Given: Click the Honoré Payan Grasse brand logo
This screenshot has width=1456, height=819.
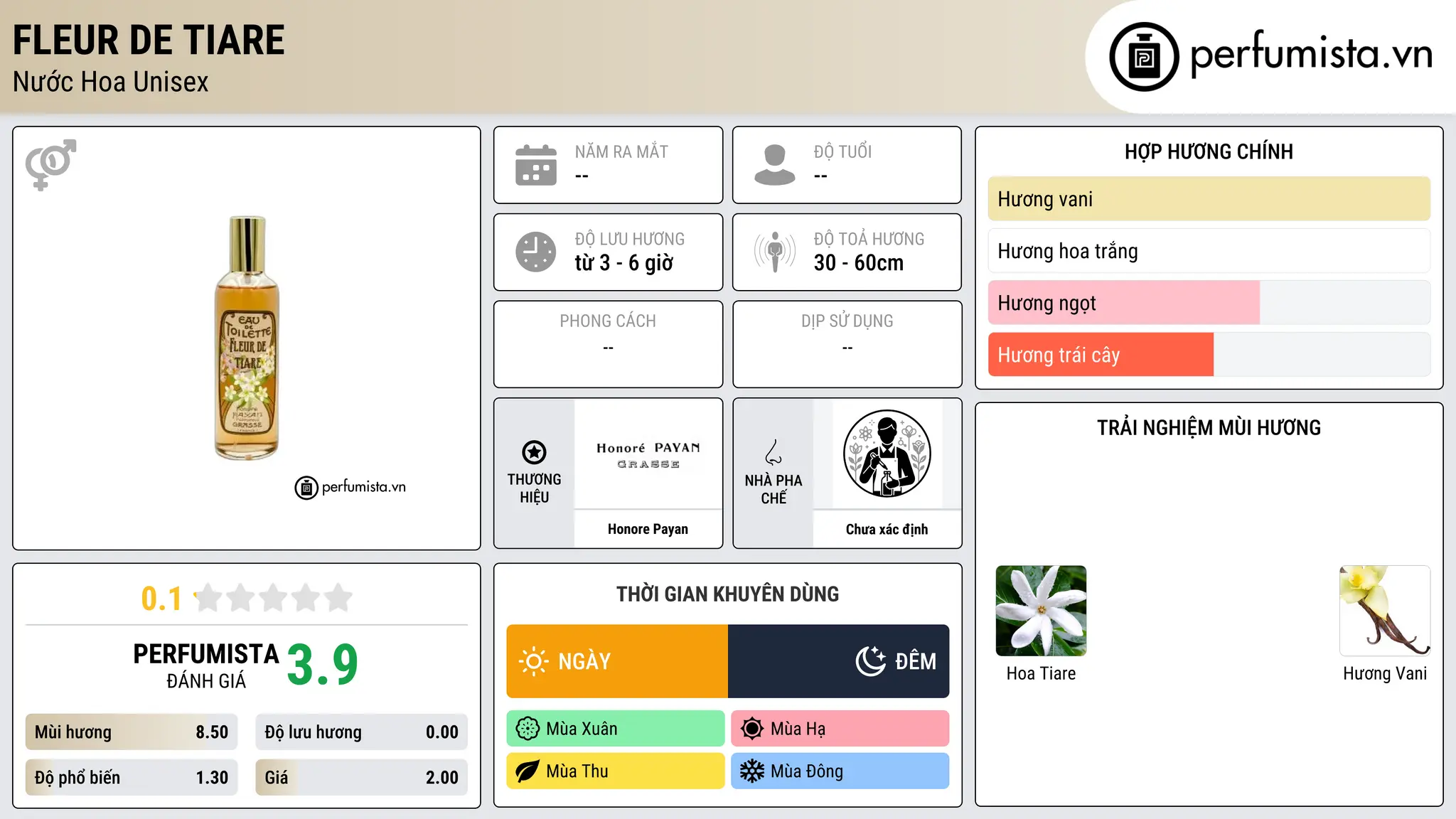Looking at the screenshot, I should point(648,455).
